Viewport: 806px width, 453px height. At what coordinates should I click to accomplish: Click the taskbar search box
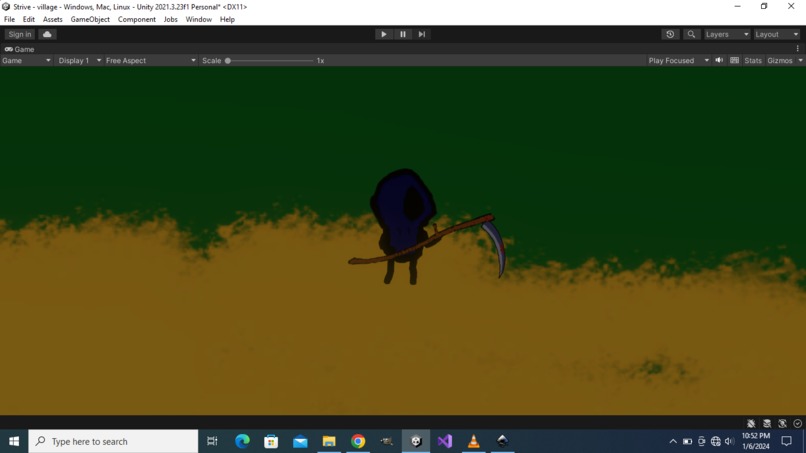(113, 441)
